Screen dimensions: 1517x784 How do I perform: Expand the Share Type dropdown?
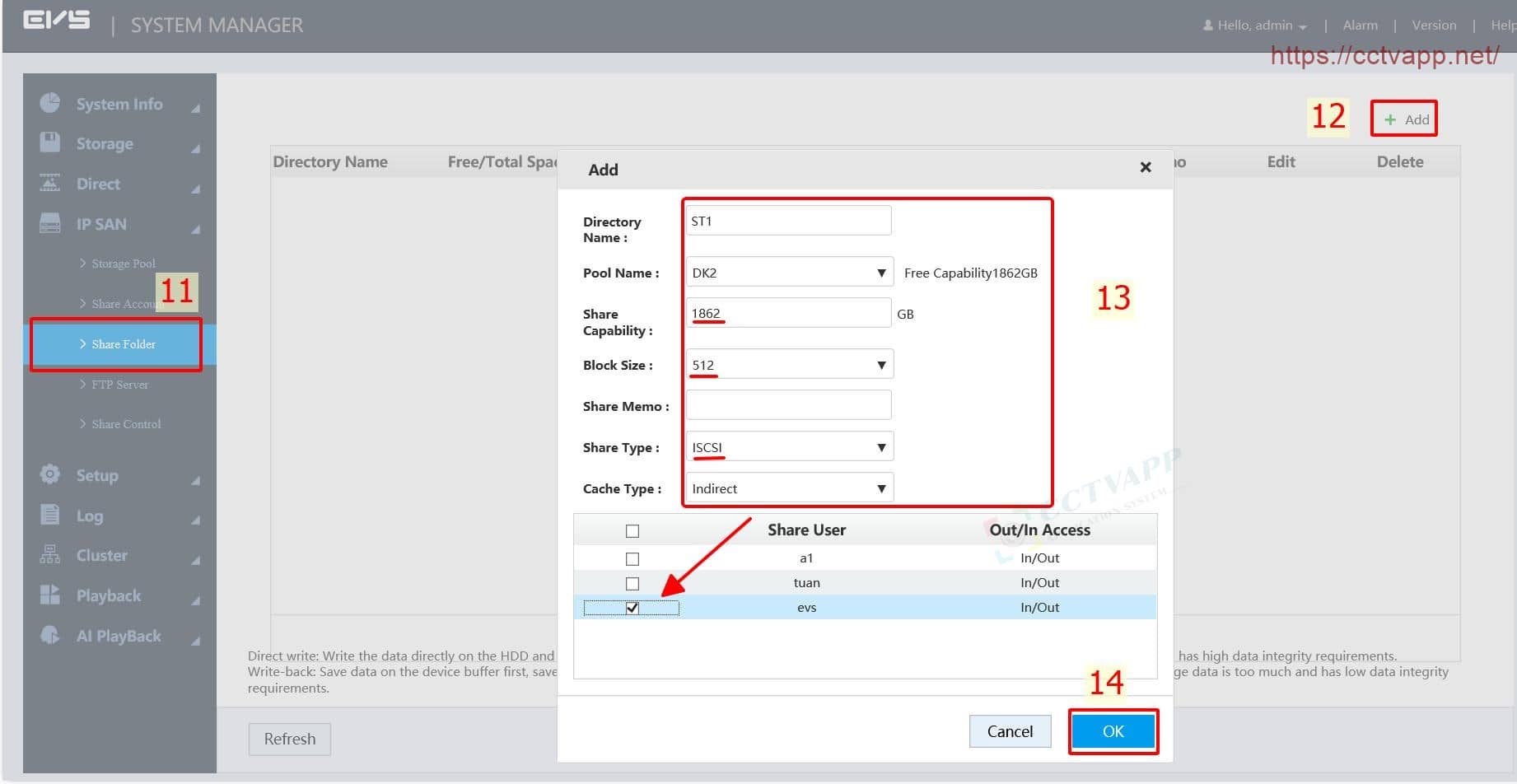coord(789,447)
